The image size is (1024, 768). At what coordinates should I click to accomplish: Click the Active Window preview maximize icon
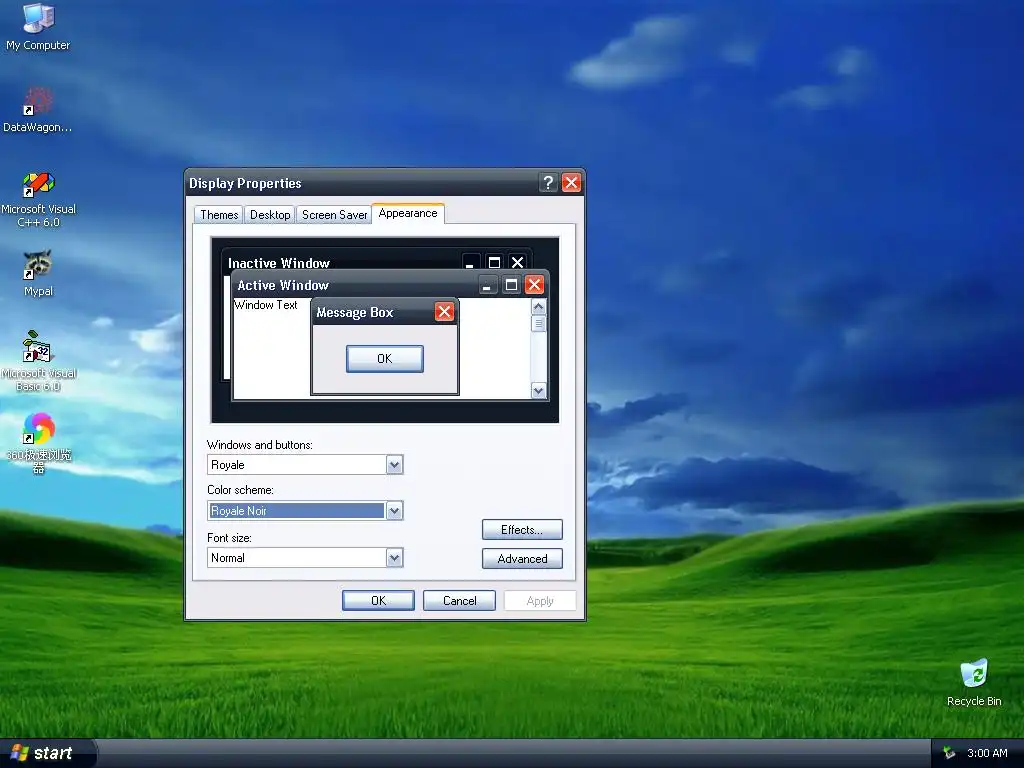click(511, 285)
